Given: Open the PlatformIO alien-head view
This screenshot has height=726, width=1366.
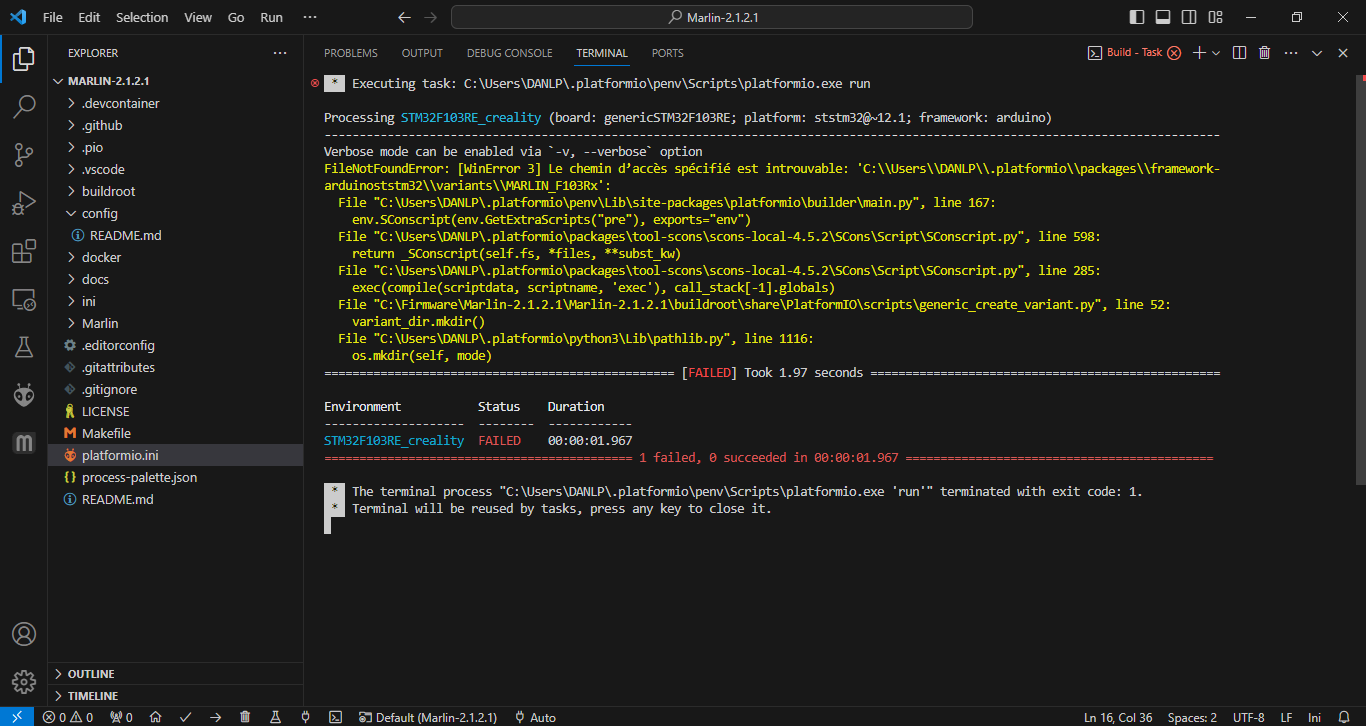Looking at the screenshot, I should tap(24, 395).
